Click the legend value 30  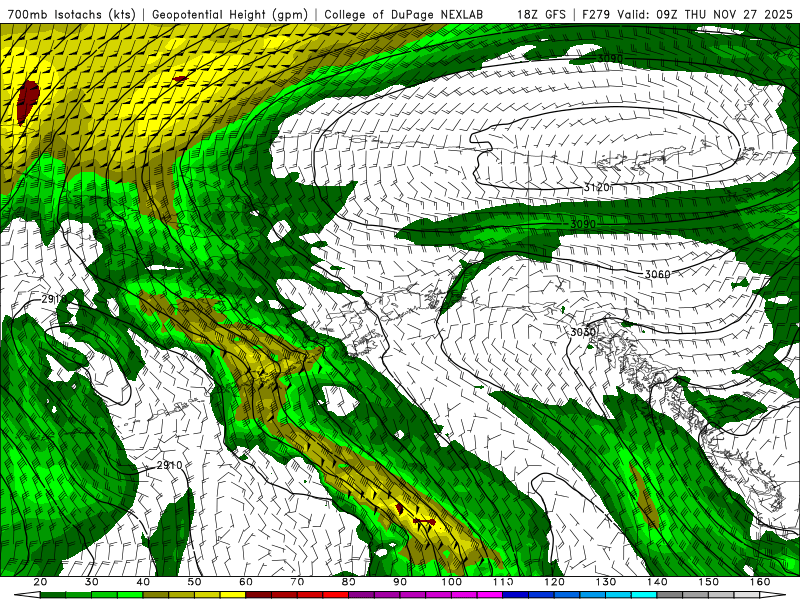click(92, 582)
